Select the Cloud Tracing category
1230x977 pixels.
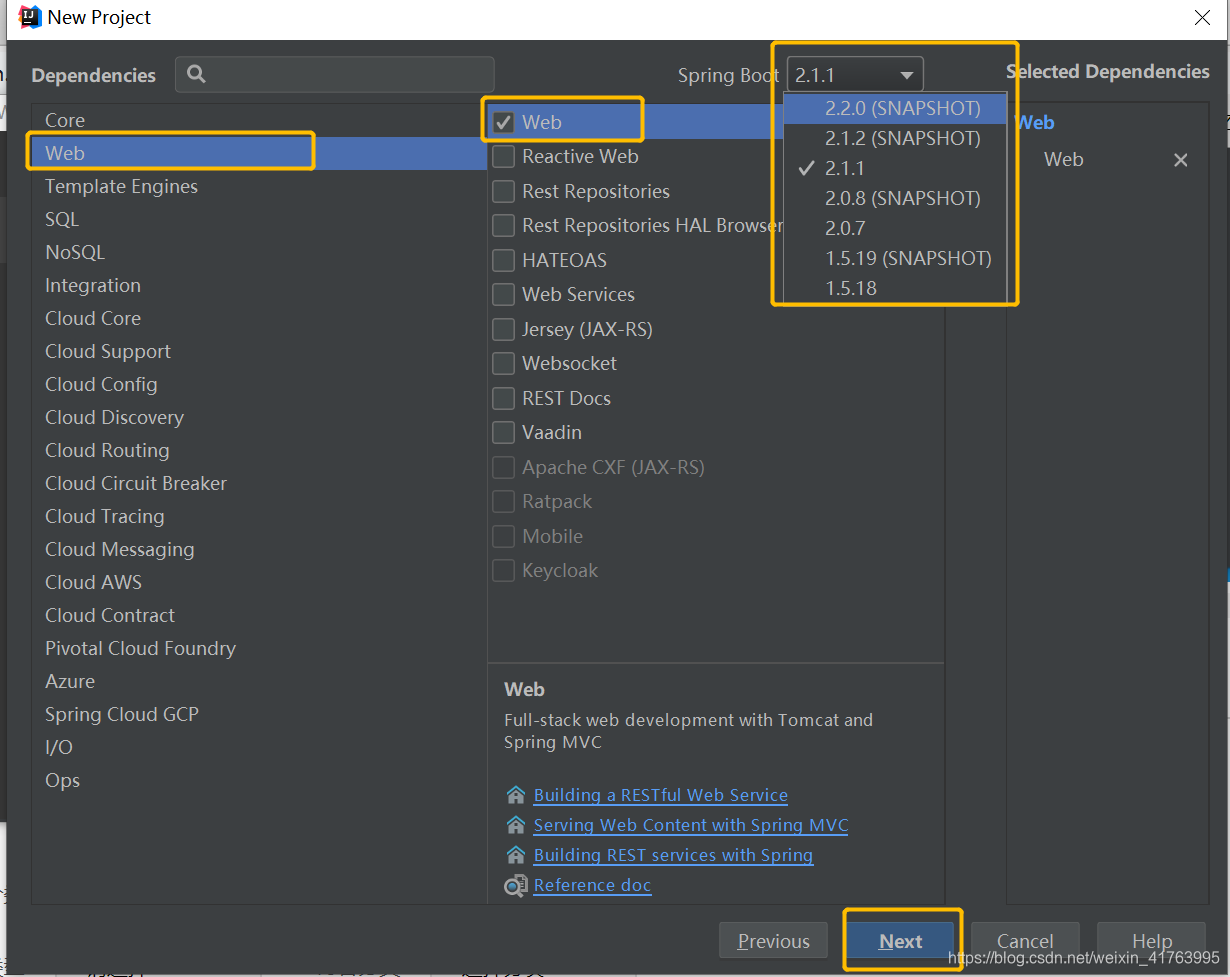pyautogui.click(x=259, y=516)
